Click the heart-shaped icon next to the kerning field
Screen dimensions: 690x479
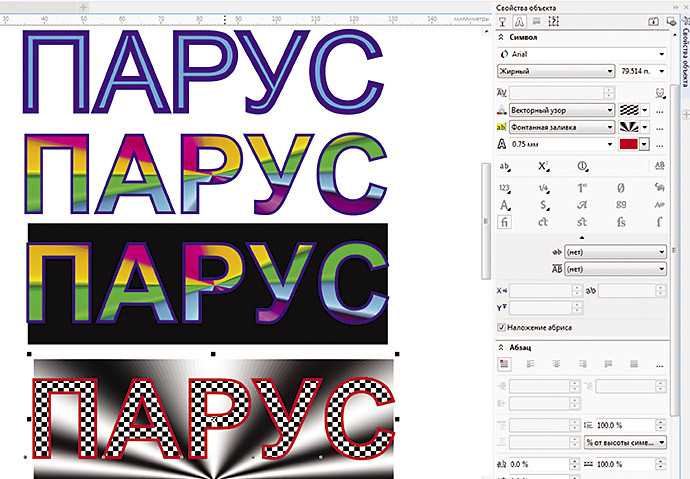(659, 93)
